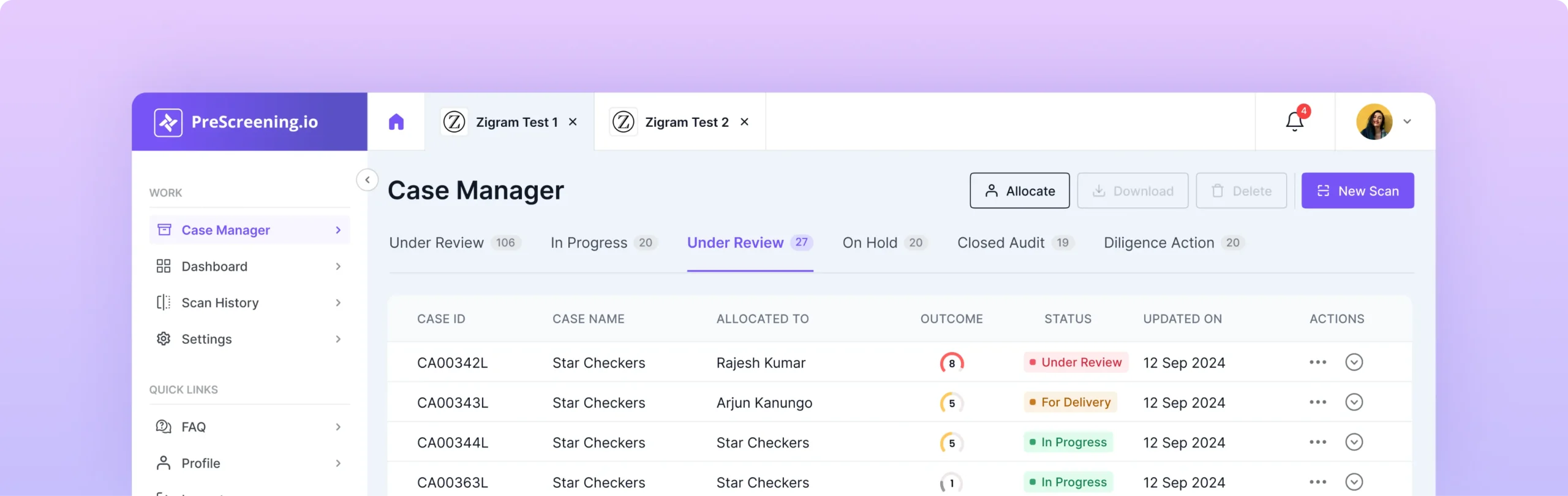Sort by the UPDATED ON column header

[x=1182, y=319]
